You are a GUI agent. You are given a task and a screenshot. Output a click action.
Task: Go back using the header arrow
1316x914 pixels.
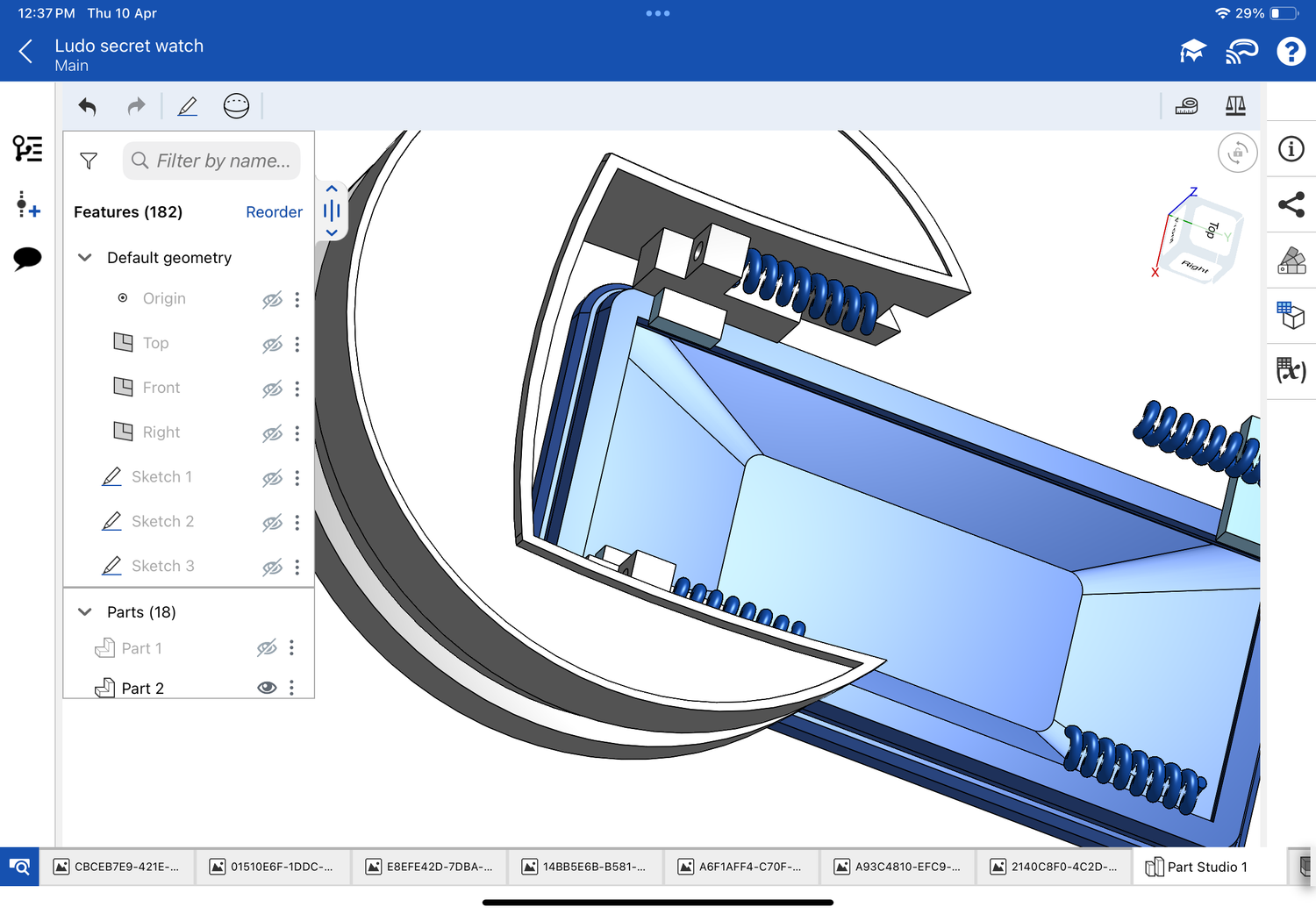coord(26,52)
